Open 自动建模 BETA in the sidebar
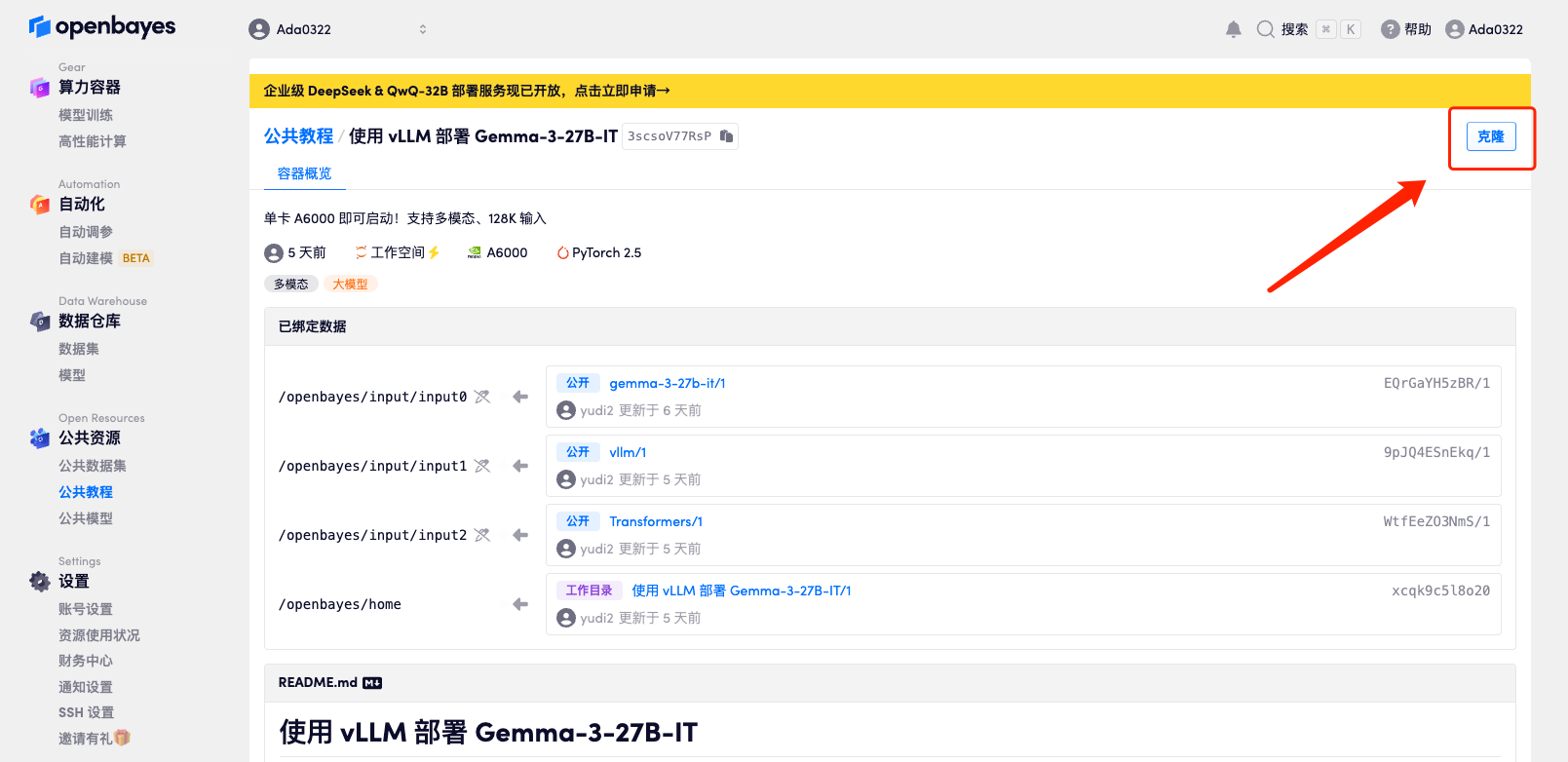 (x=105, y=258)
